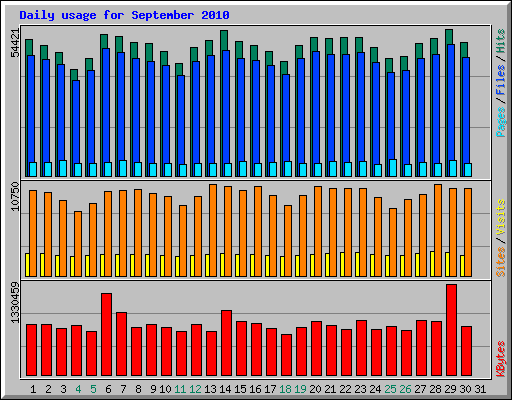The width and height of the screenshot is (512, 400).
Task: Select day label 8 on the x-axis
Action: click(138, 389)
